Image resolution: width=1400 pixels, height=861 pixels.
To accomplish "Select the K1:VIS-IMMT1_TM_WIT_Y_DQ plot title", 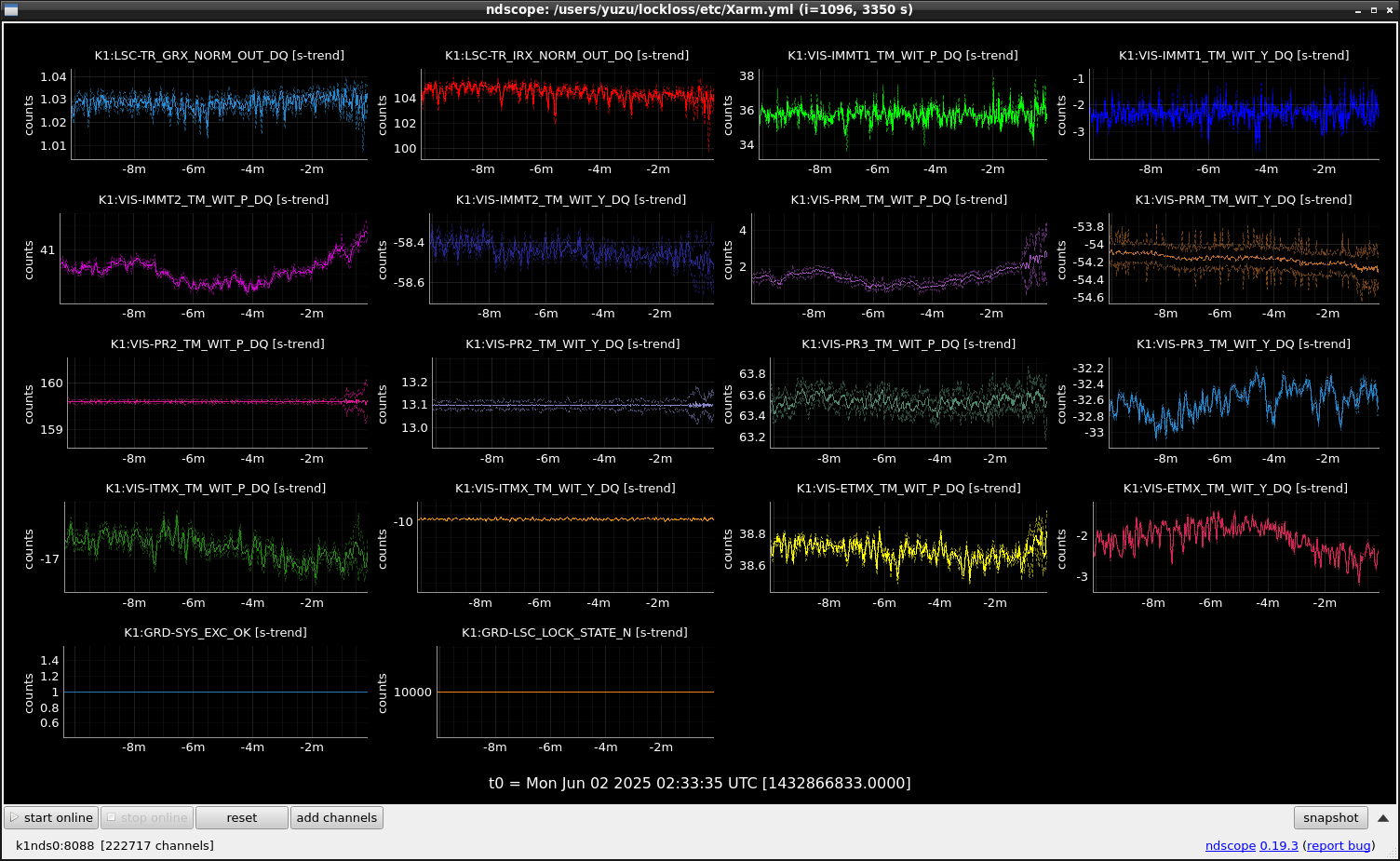I will (x=1234, y=55).
